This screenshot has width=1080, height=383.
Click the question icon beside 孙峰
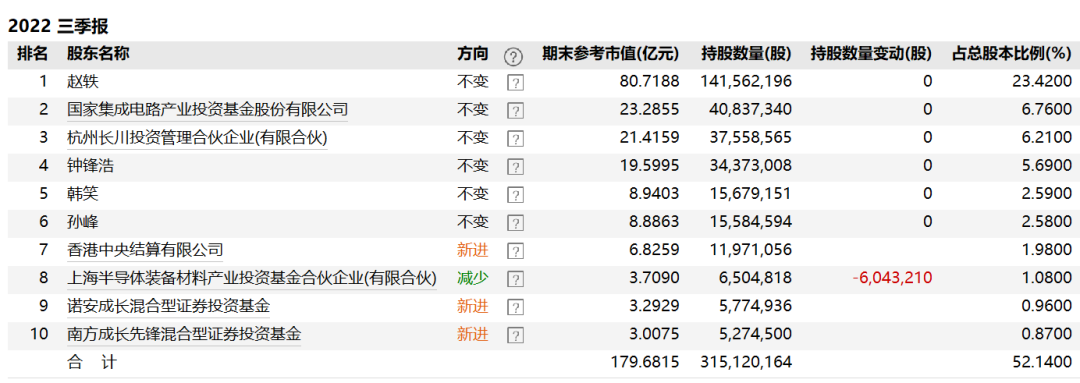pos(515,223)
